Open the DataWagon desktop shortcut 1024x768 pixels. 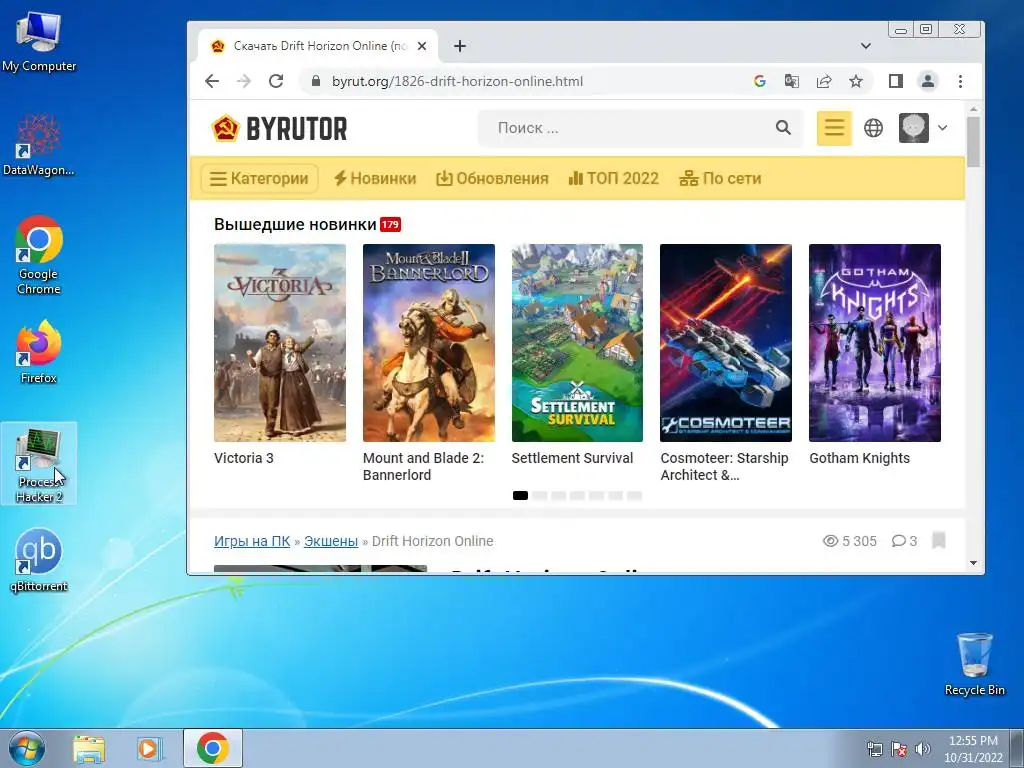(39, 145)
